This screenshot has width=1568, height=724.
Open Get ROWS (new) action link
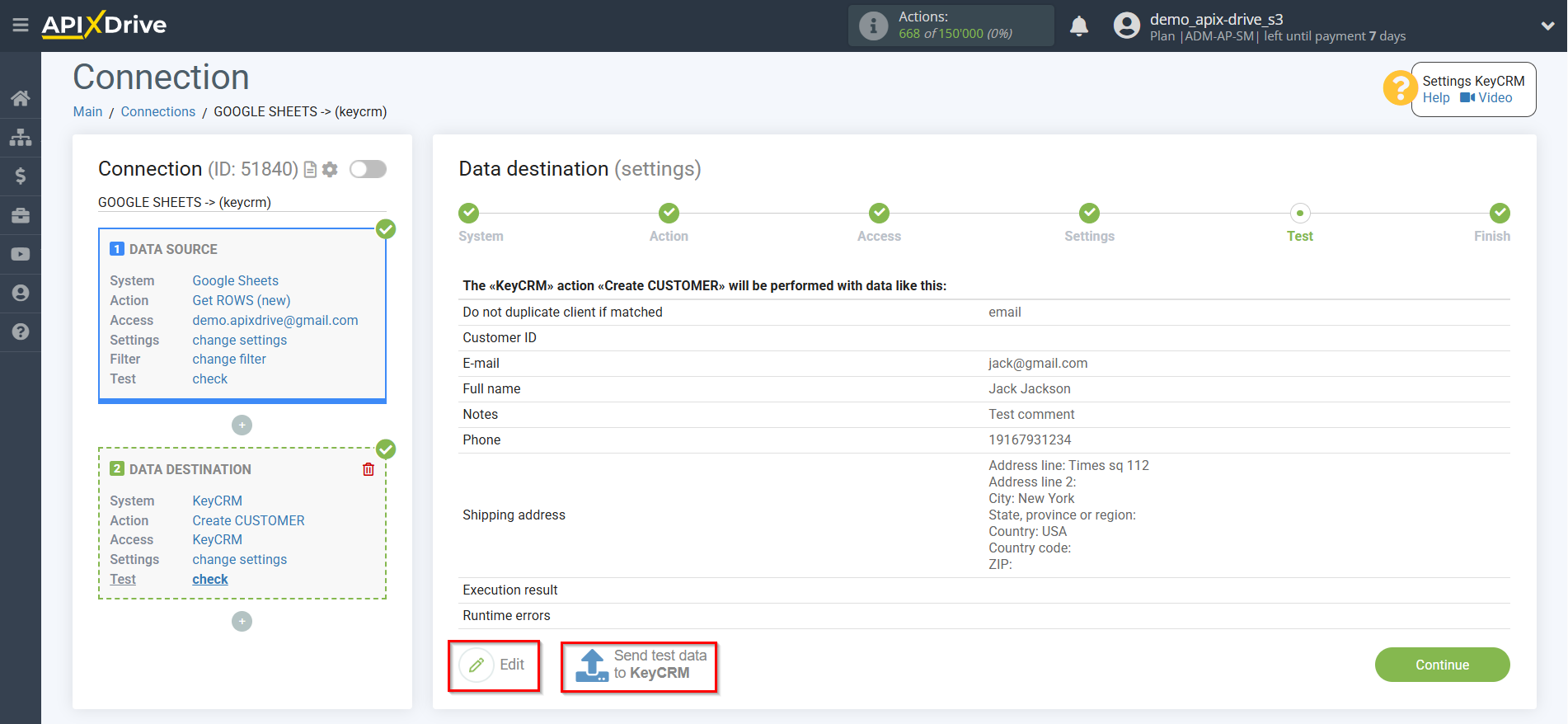(242, 300)
